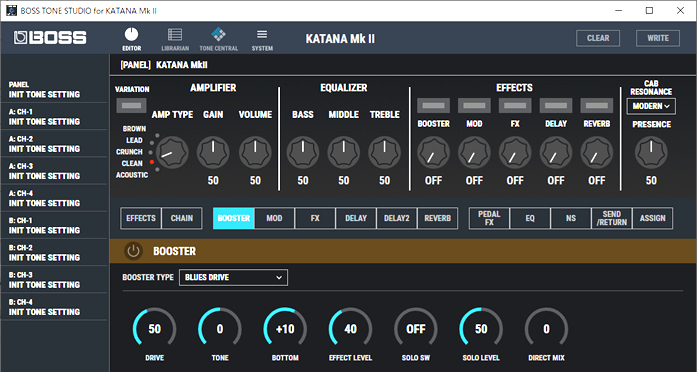Select the A: CH-3 preset
This screenshot has height=372, width=697.
click(54, 171)
